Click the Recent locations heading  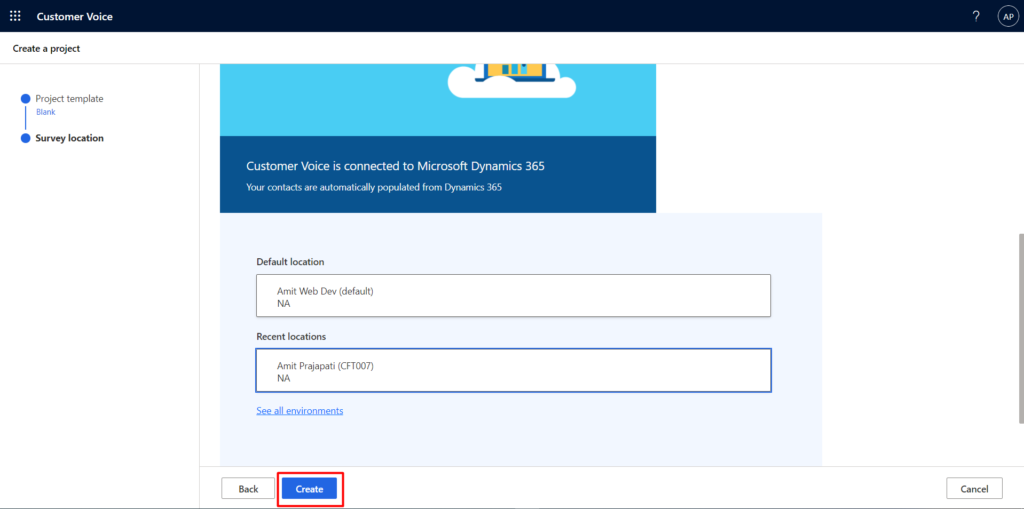(x=291, y=337)
